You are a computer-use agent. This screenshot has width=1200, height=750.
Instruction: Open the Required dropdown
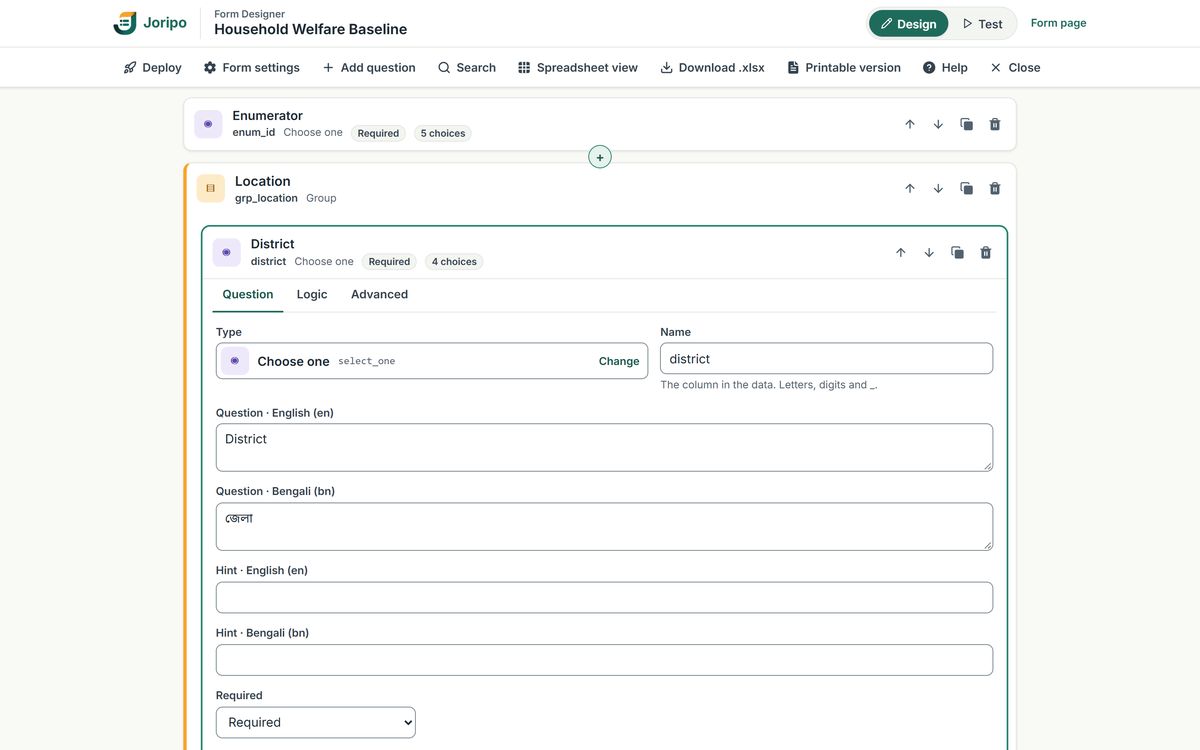point(316,722)
